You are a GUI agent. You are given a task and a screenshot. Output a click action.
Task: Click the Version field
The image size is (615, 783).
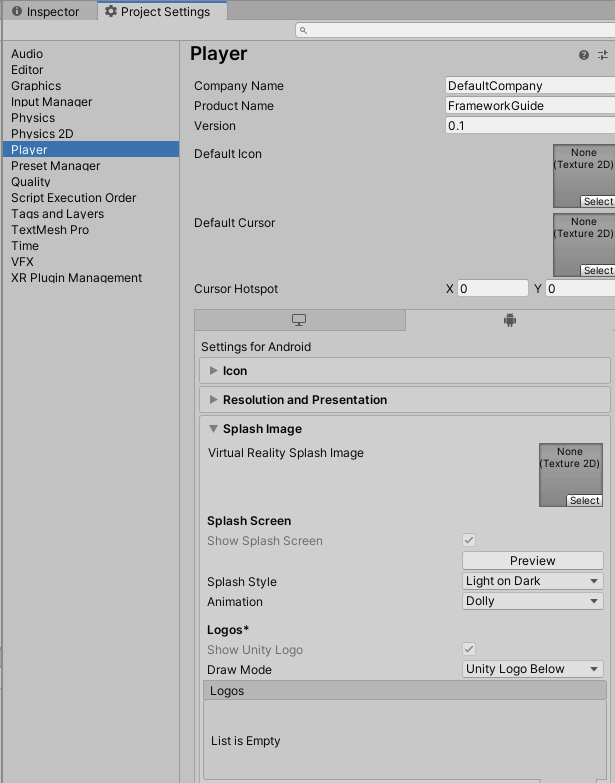point(530,125)
